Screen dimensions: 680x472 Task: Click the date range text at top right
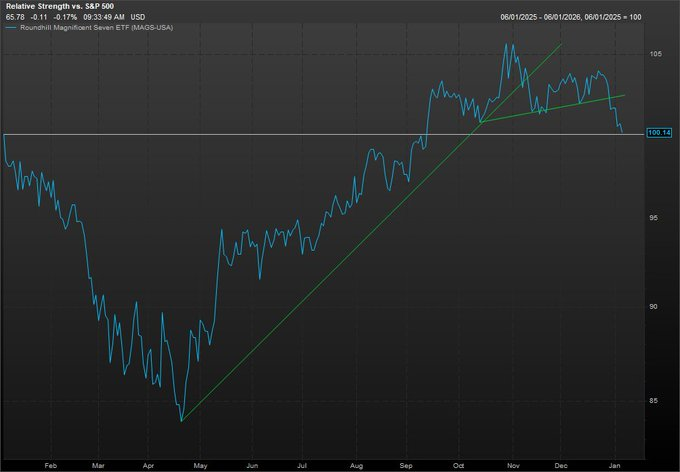coord(586,18)
